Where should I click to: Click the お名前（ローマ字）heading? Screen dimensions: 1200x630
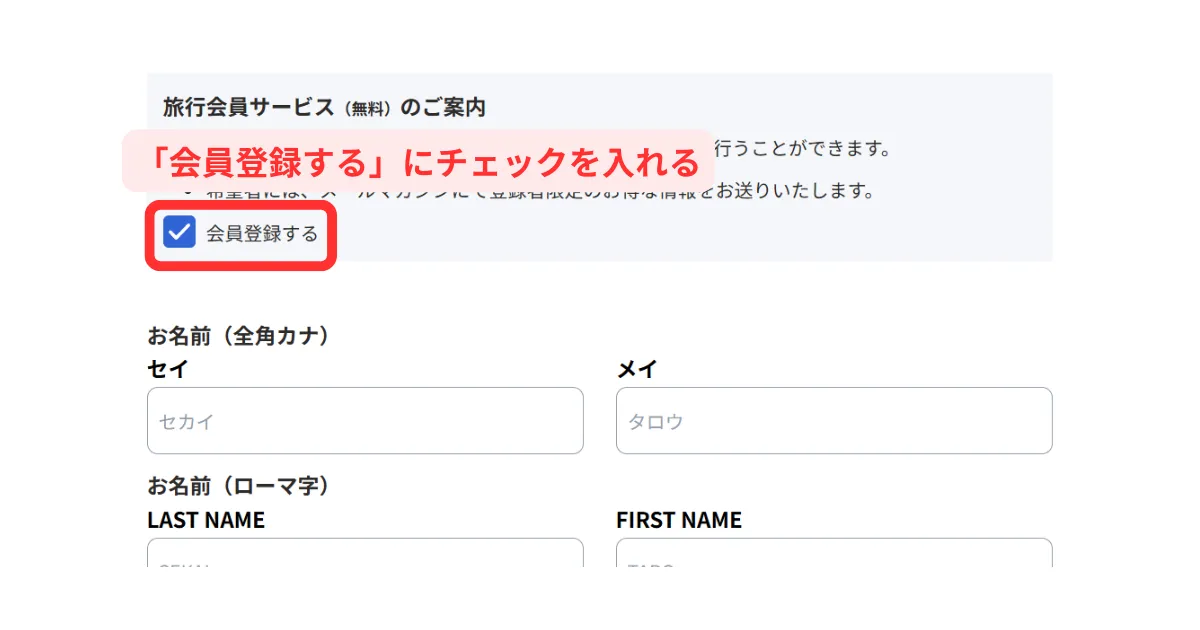click(x=239, y=486)
